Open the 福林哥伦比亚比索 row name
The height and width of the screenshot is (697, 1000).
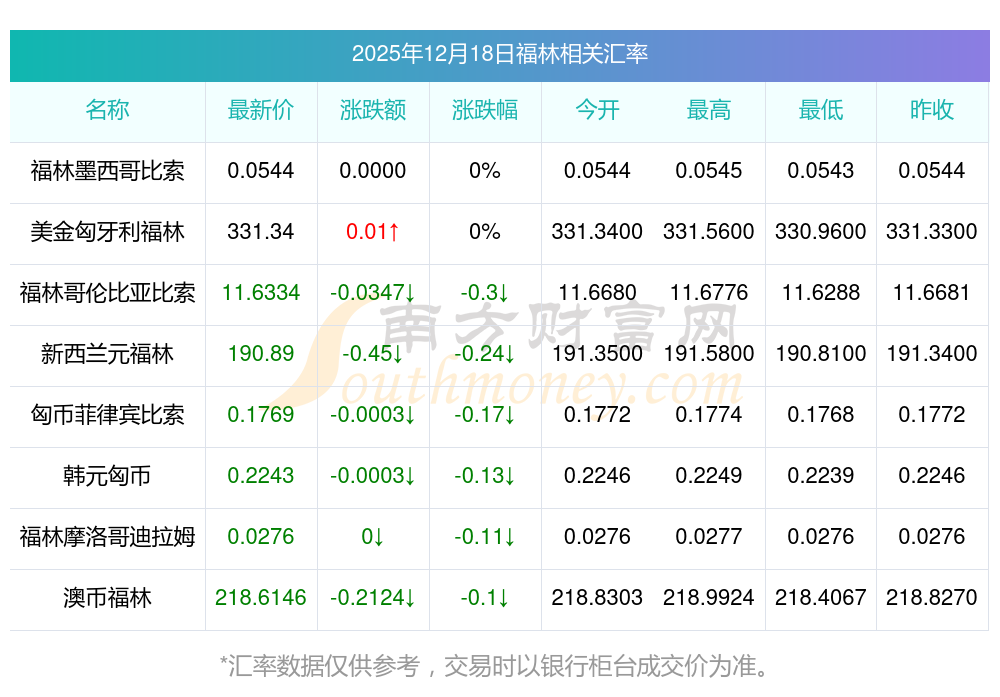(x=107, y=293)
